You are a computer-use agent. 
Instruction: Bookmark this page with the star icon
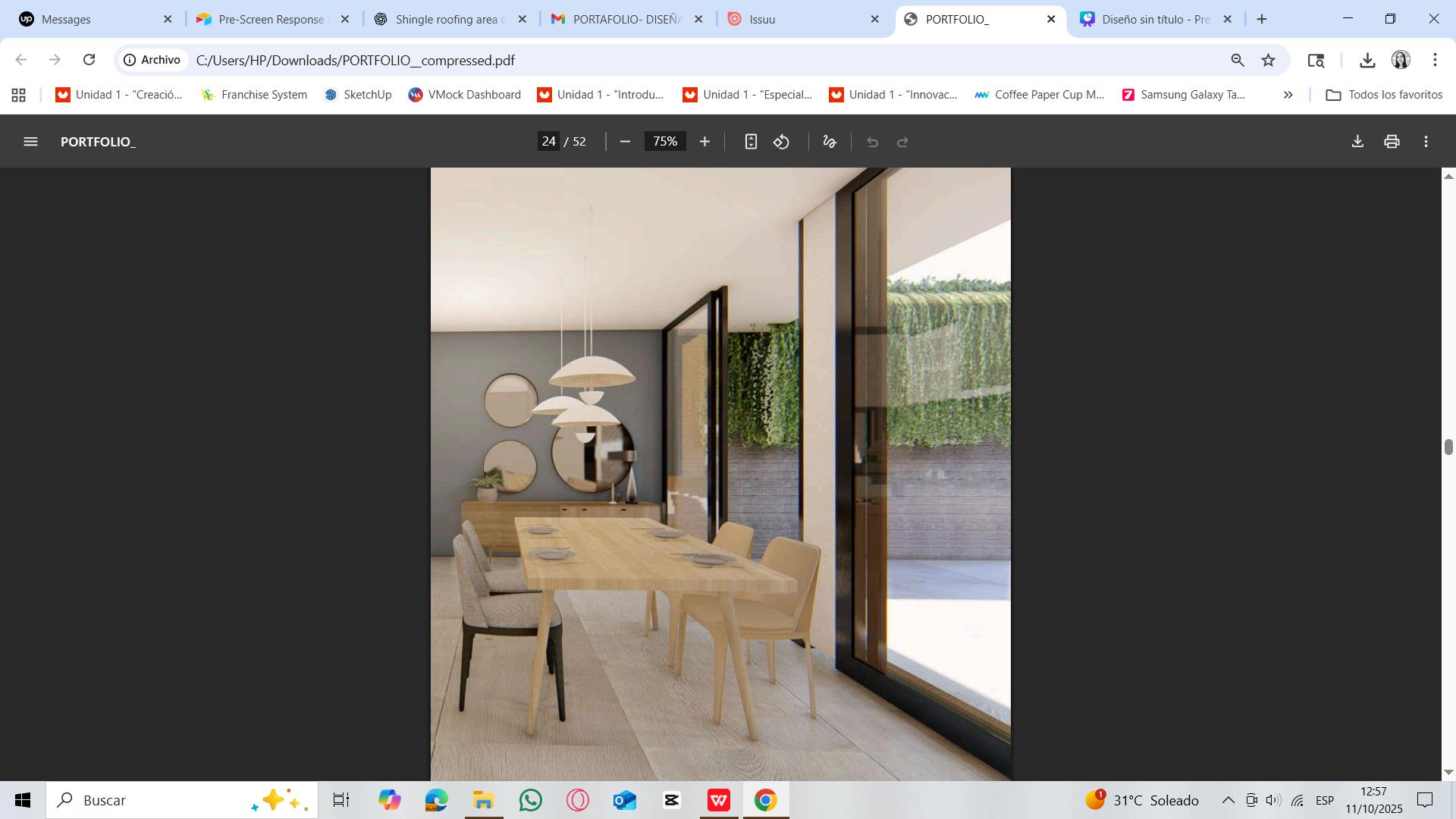[x=1268, y=60]
